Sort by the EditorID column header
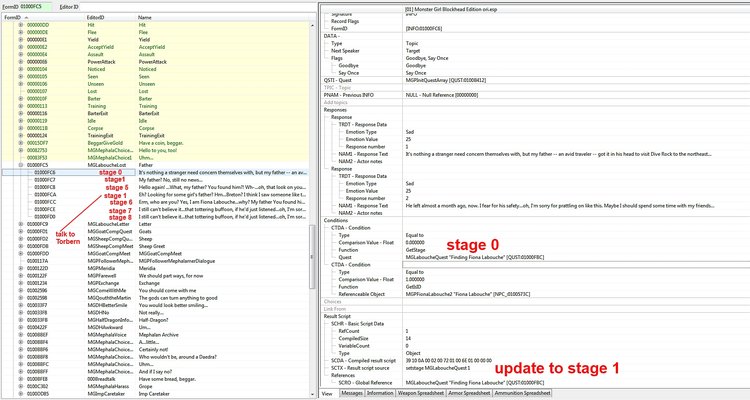Viewport: 750px width, 400px height. (x=111, y=18)
